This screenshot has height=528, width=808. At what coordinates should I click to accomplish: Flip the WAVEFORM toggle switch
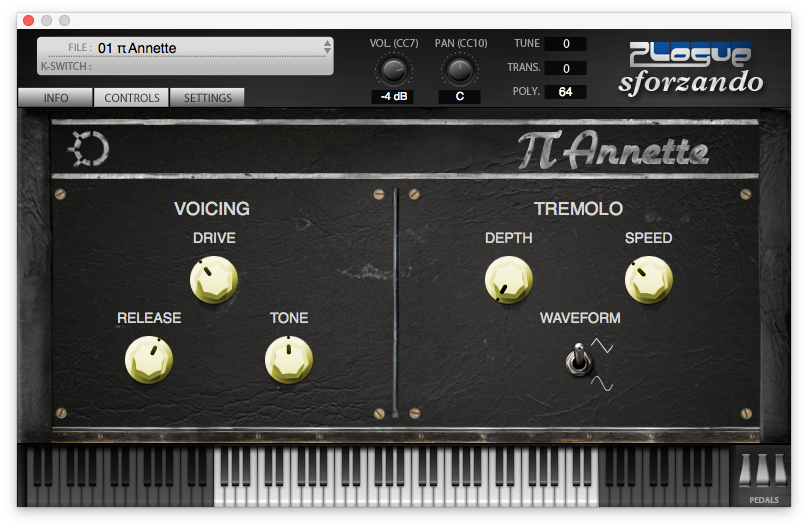(x=579, y=360)
